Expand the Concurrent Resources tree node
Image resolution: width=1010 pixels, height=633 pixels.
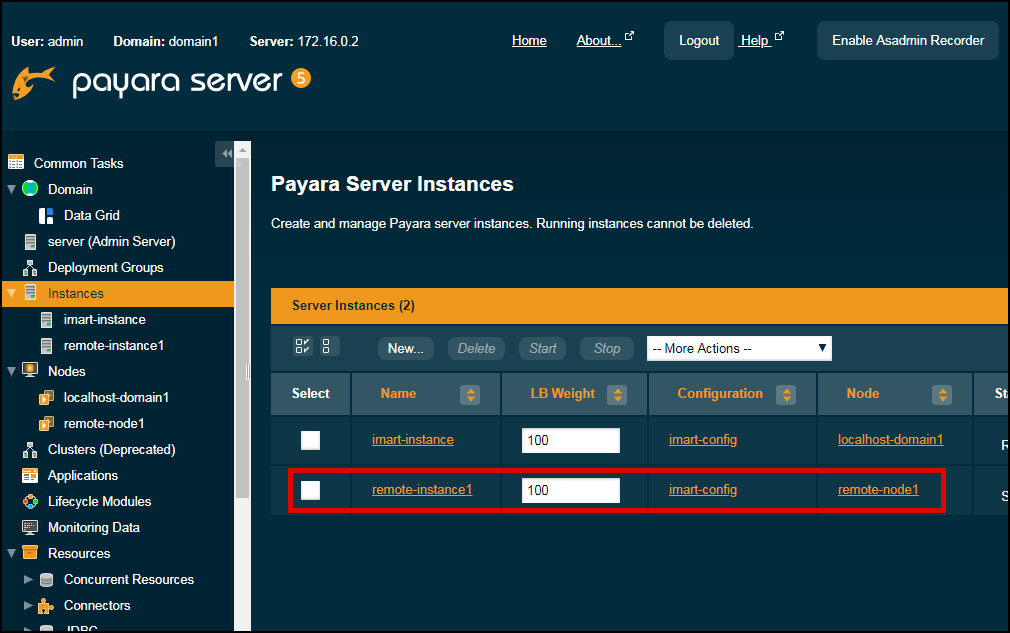point(29,579)
